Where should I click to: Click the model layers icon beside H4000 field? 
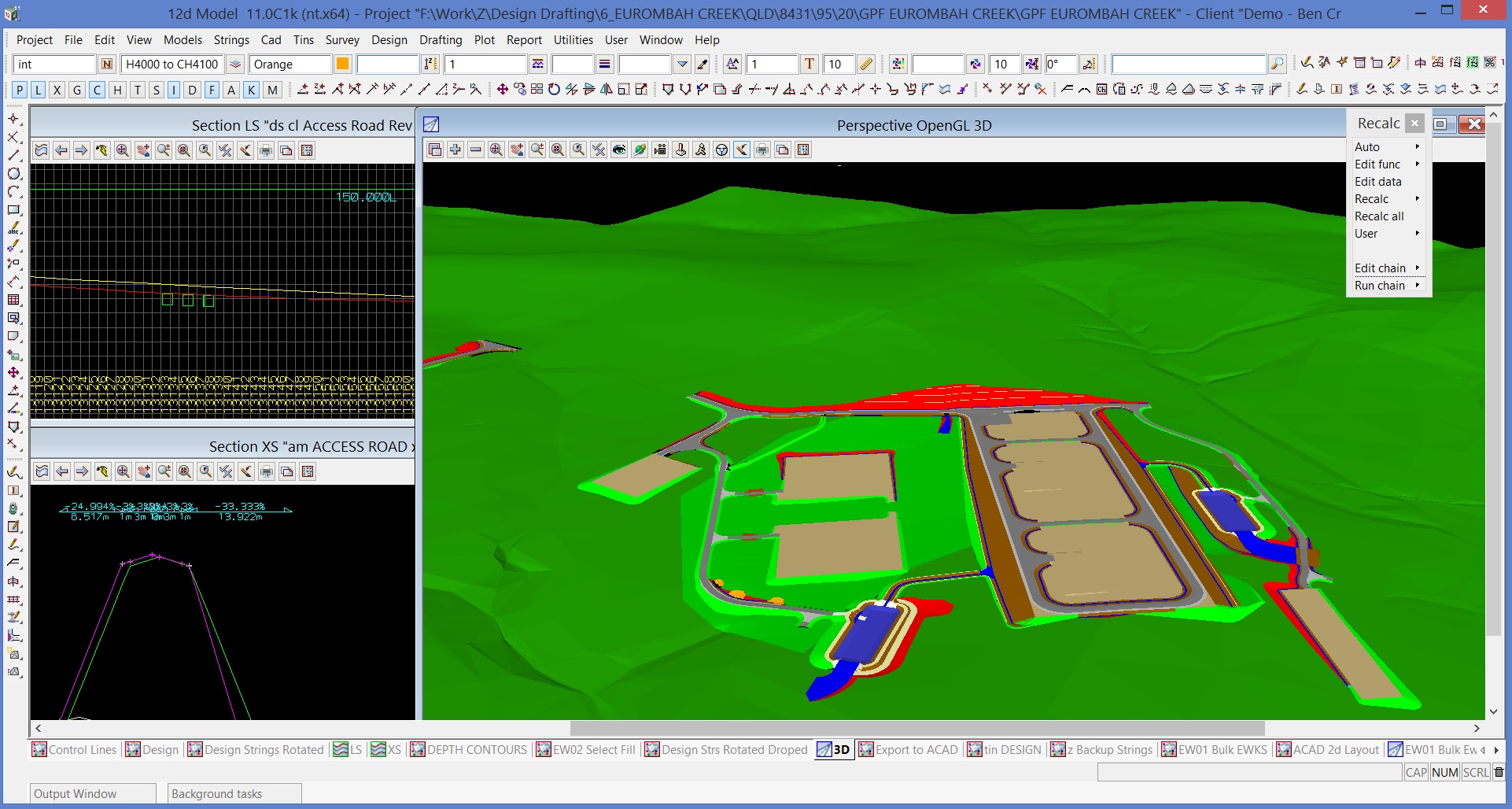234,65
